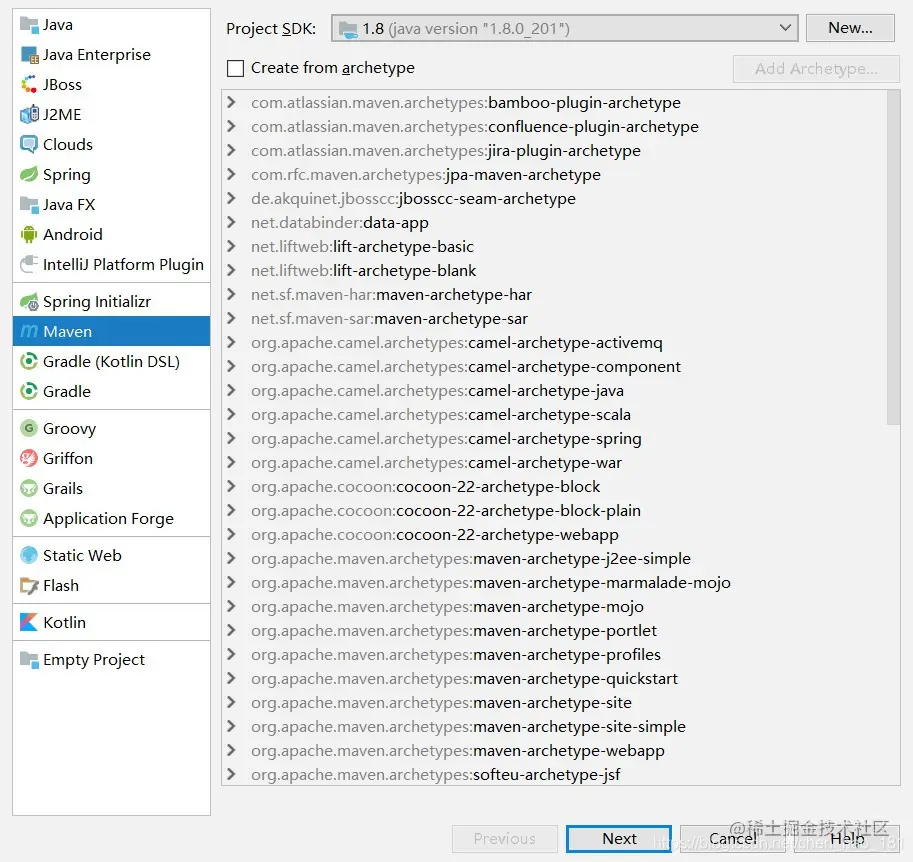Choose the Spring Initializr label in the project type list
The width and height of the screenshot is (913, 862).
(97, 302)
